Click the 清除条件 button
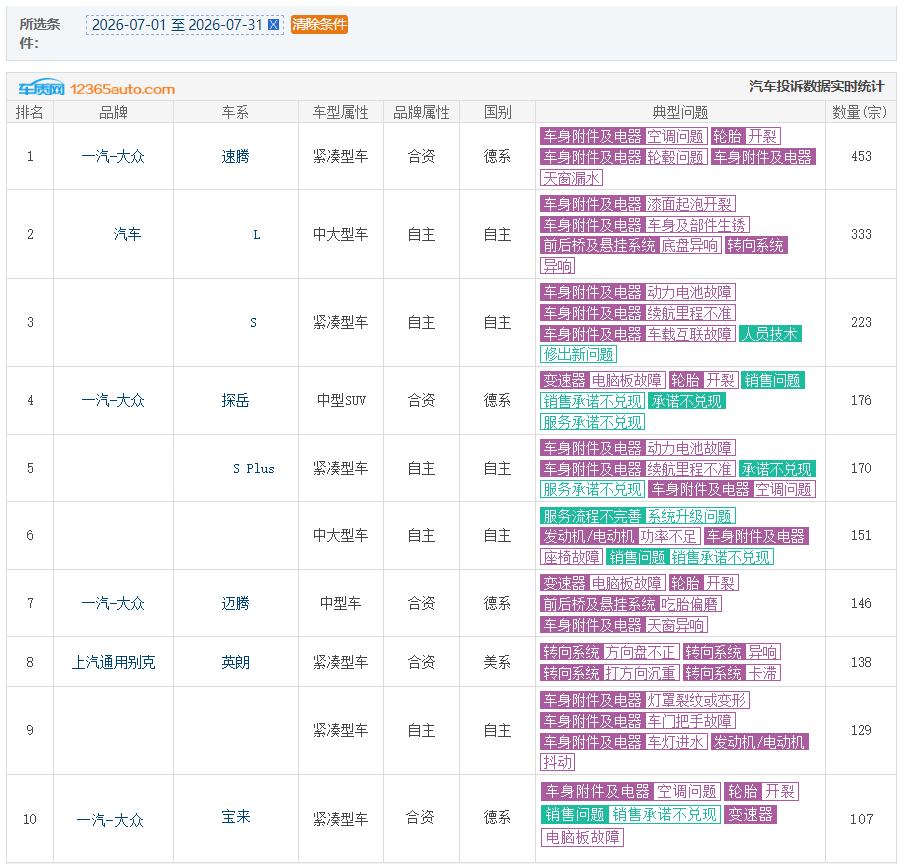 pos(319,24)
